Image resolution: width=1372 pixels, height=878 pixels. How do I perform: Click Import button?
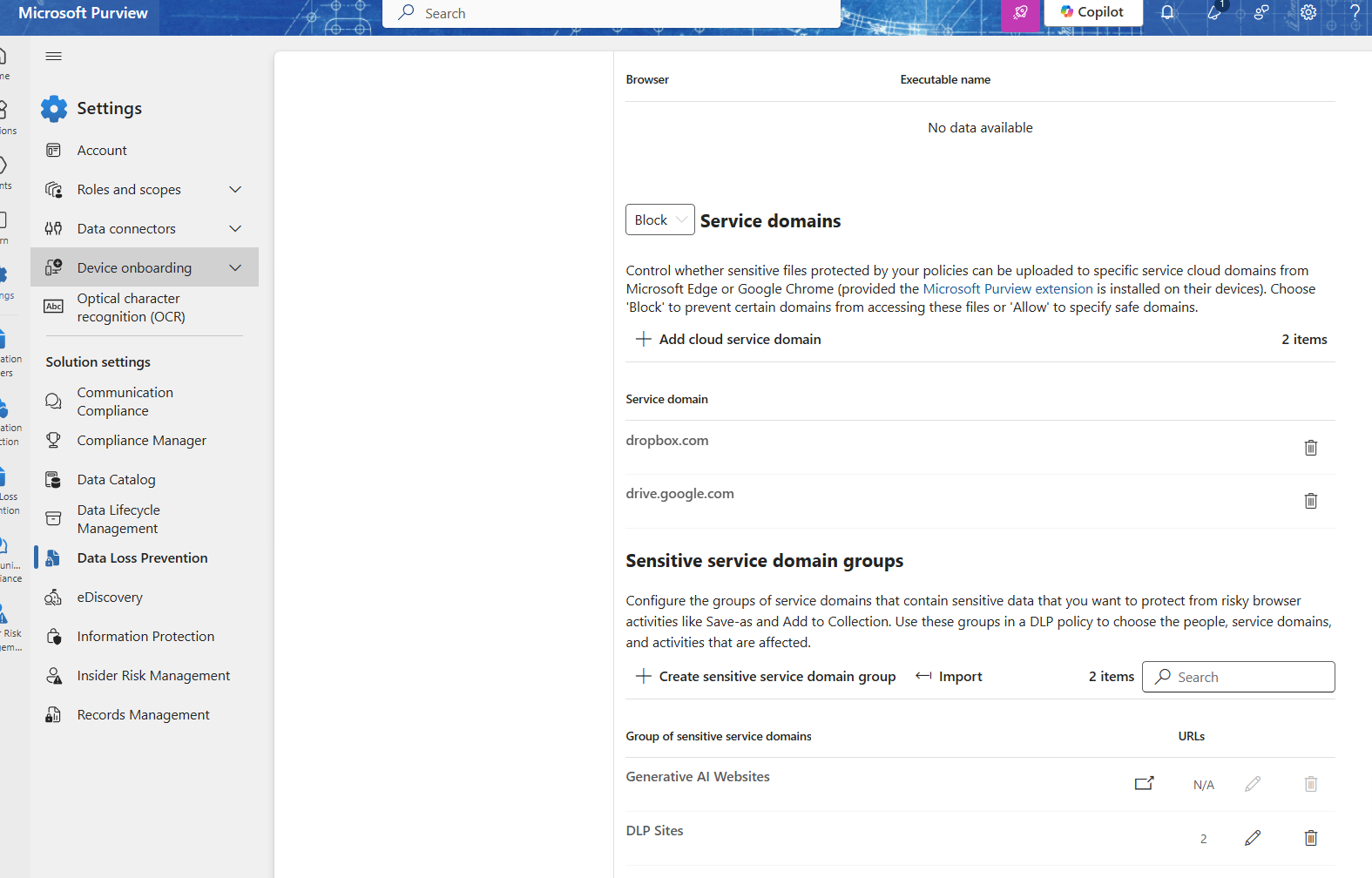click(x=949, y=676)
